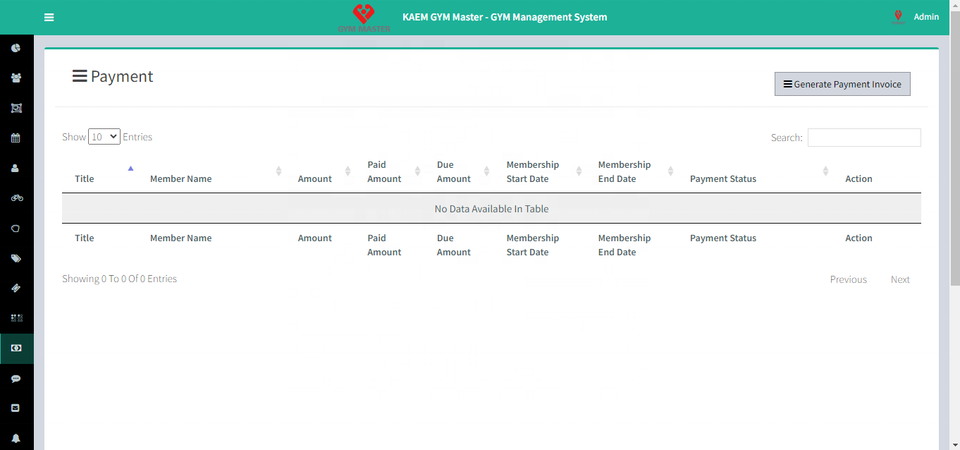Screen dimensions: 960x450
Task: Go to Next page of table
Action: click(x=900, y=280)
